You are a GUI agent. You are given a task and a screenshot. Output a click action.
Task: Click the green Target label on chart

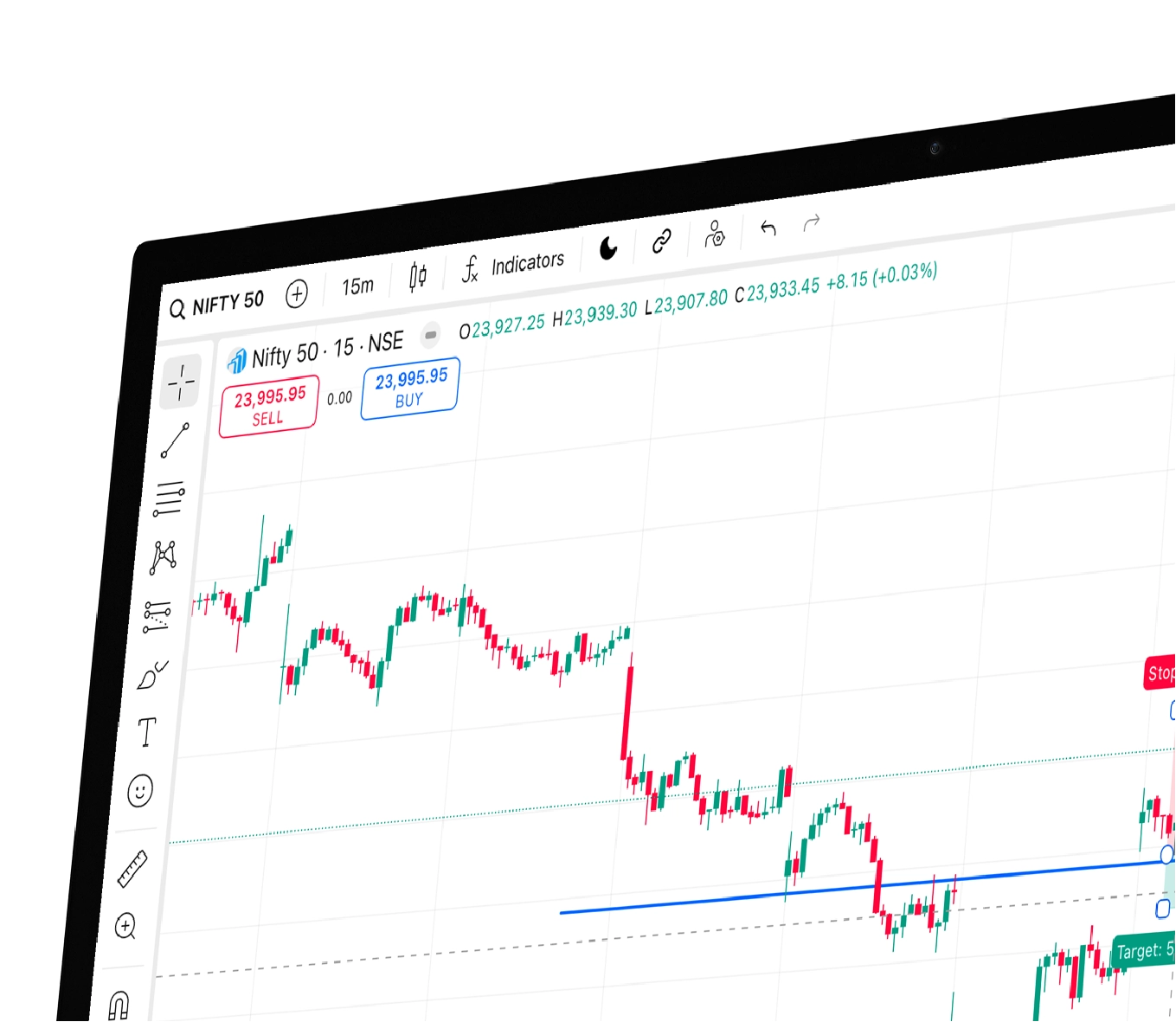coord(1145,951)
